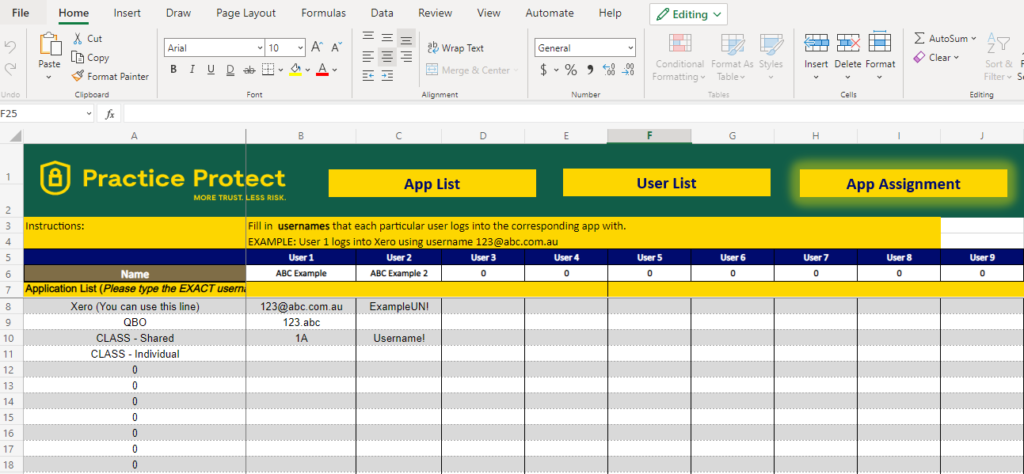
Task: Toggle bold formatting
Action: coord(173,70)
